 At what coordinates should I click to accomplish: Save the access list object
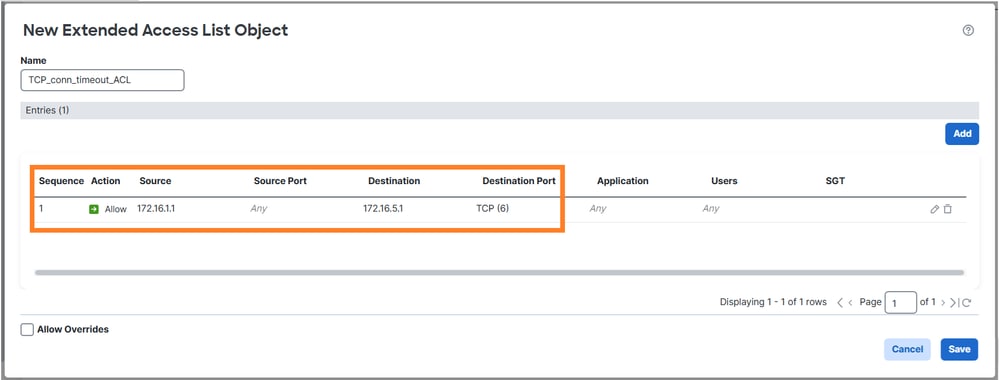pos(959,349)
